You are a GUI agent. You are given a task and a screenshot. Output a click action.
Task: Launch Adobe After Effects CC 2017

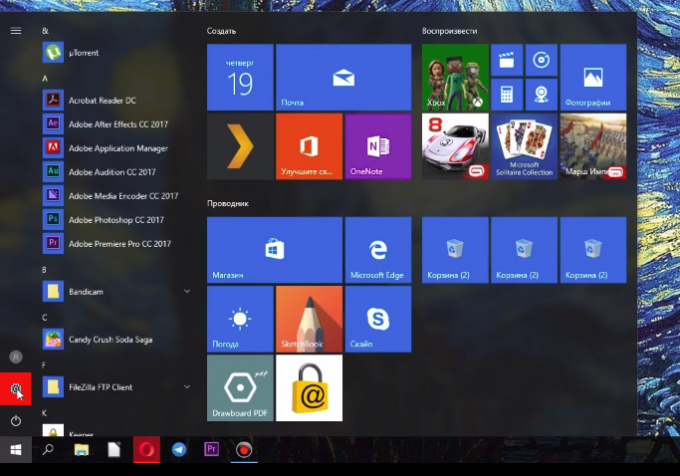[x=116, y=124]
